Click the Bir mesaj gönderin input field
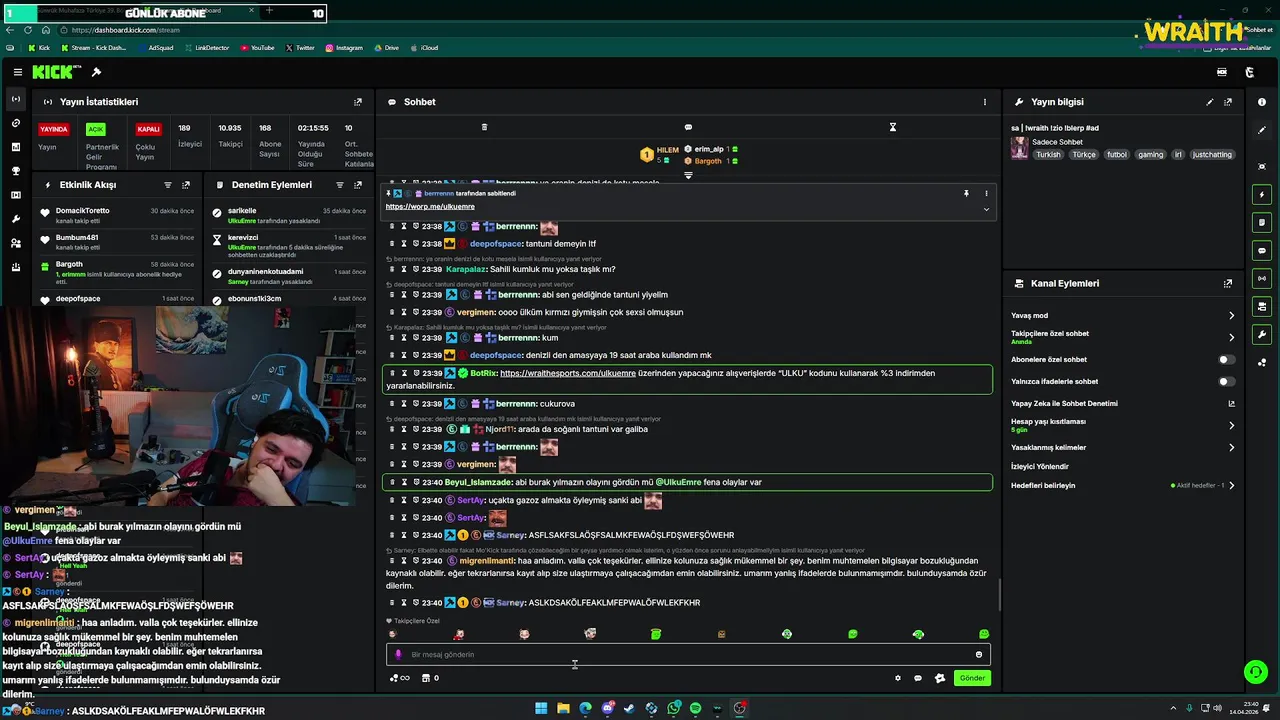The width and height of the screenshot is (1280, 720). coord(688,654)
